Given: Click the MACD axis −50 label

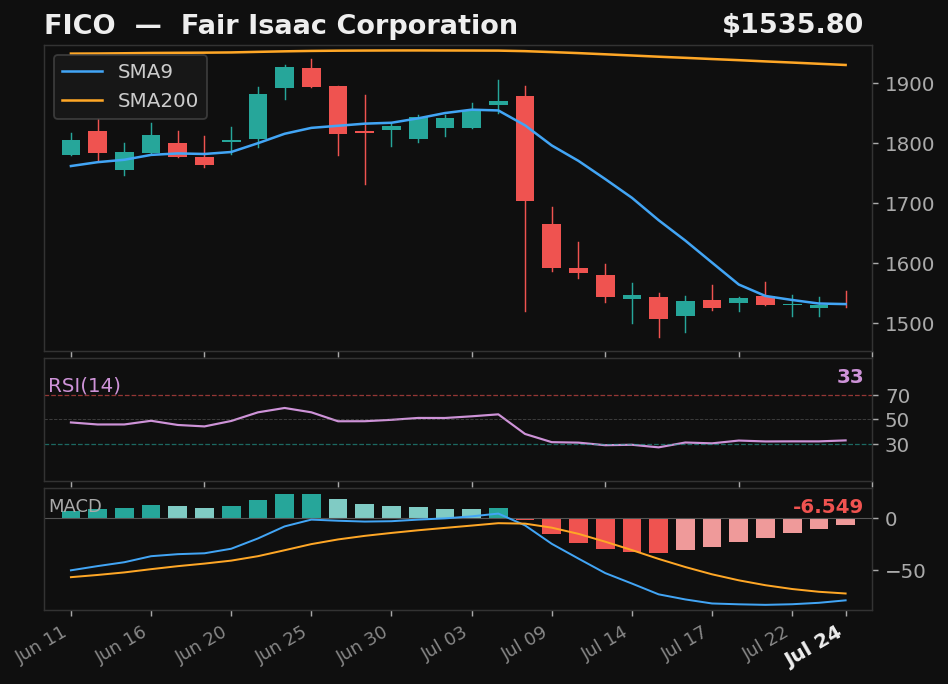Looking at the screenshot, I should pyautogui.click(x=905, y=571).
